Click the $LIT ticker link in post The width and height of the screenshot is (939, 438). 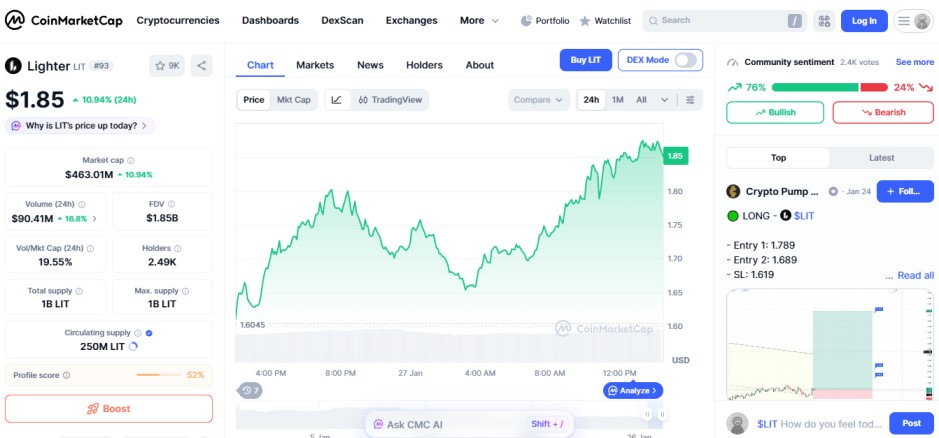804,216
